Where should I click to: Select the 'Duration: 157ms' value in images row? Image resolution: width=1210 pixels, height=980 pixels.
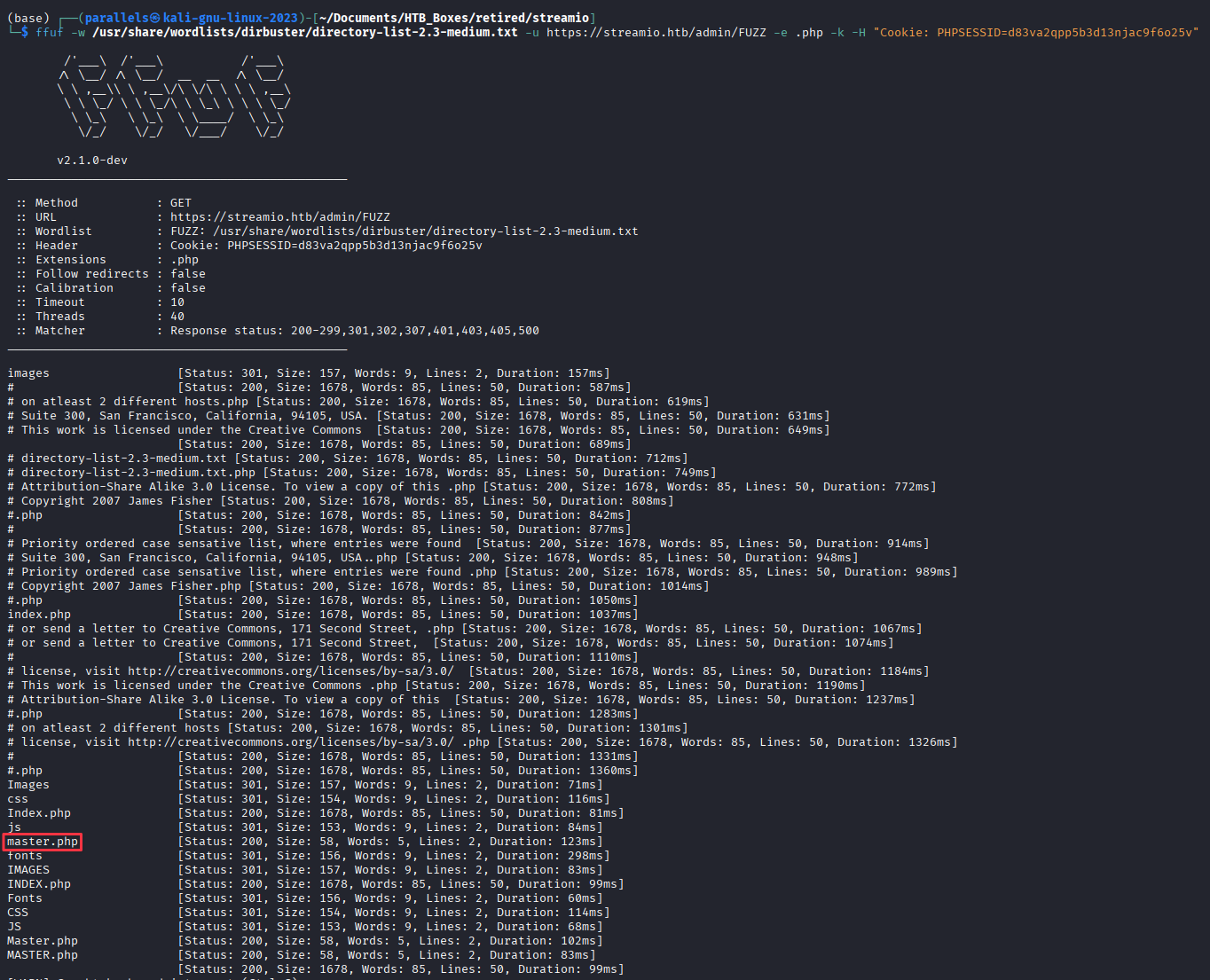pos(550,373)
